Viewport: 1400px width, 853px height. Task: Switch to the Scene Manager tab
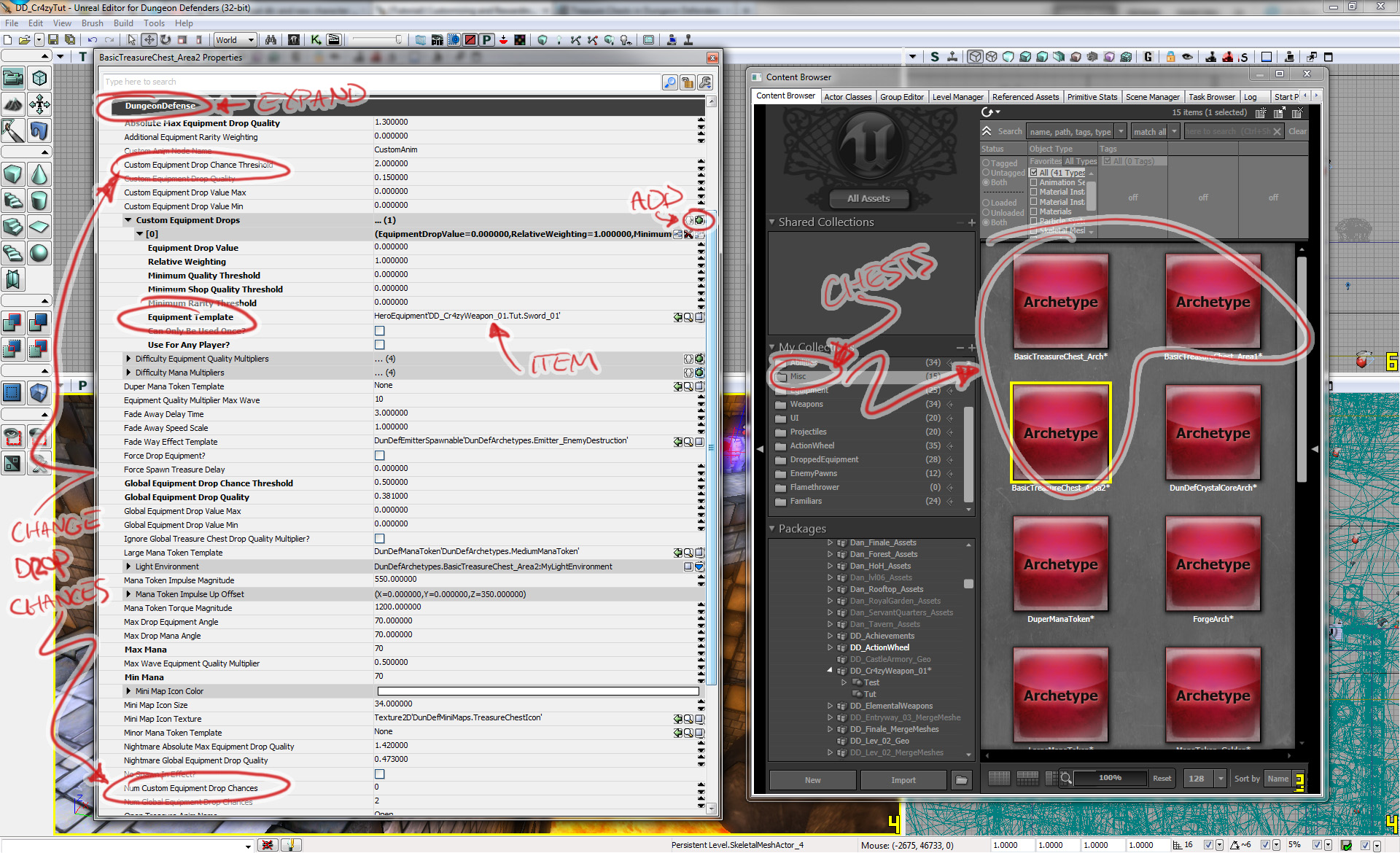coord(1152,97)
